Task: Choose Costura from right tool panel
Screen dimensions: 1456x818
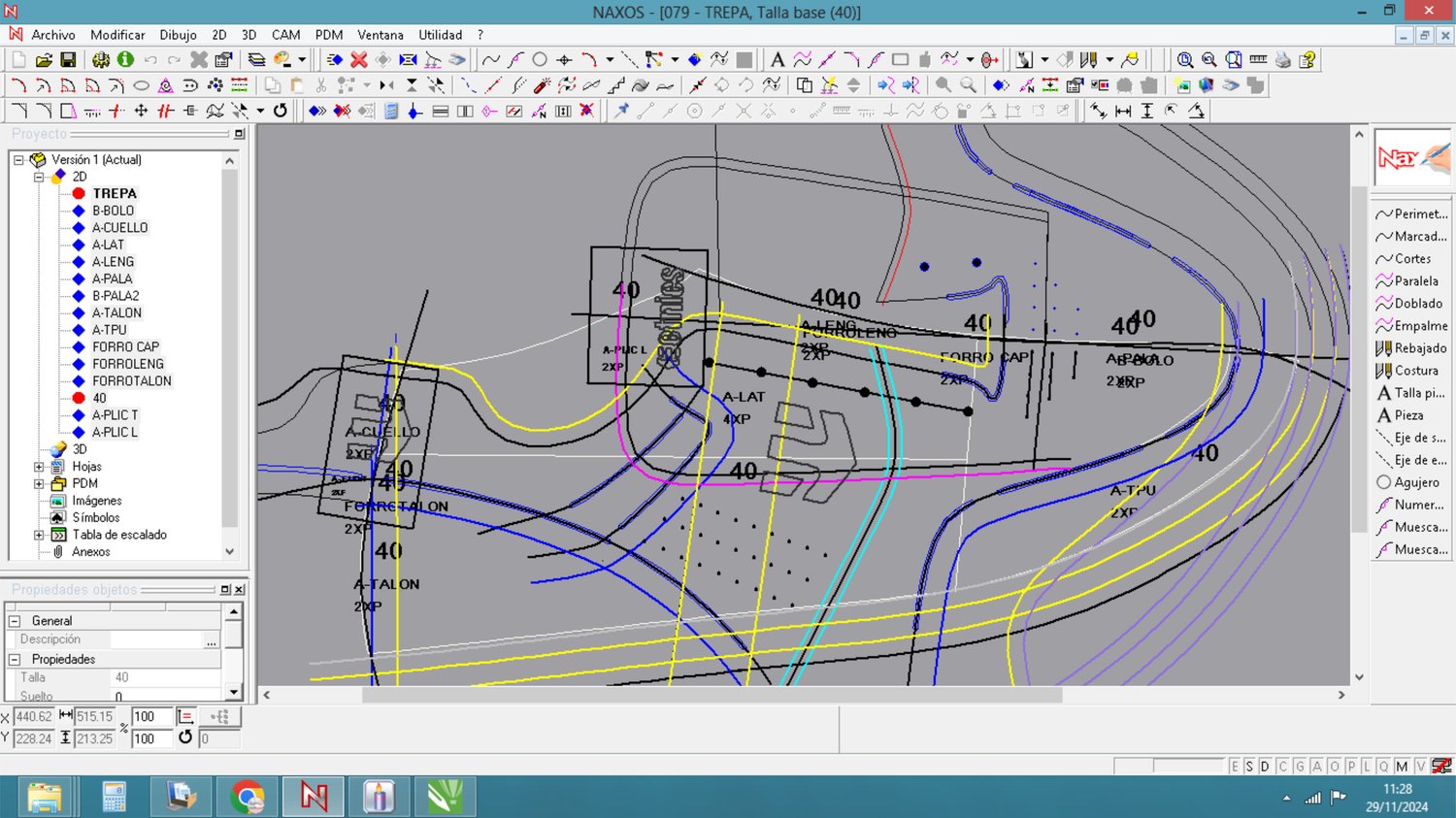Action: coord(1415,371)
